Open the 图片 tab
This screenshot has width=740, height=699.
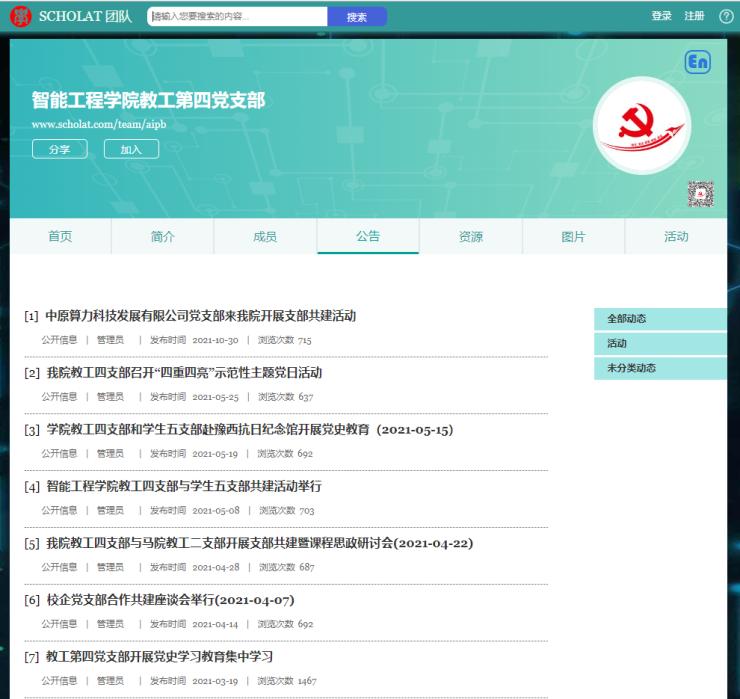(573, 237)
